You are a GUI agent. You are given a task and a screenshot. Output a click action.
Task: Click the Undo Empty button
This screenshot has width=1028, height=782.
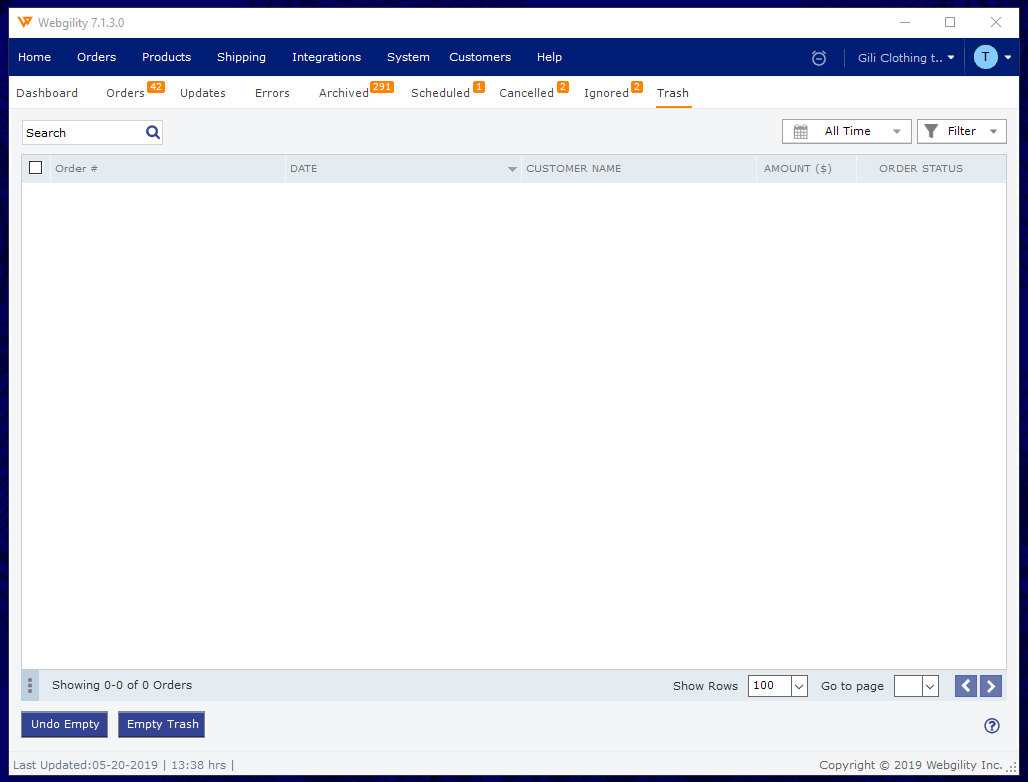(65, 724)
